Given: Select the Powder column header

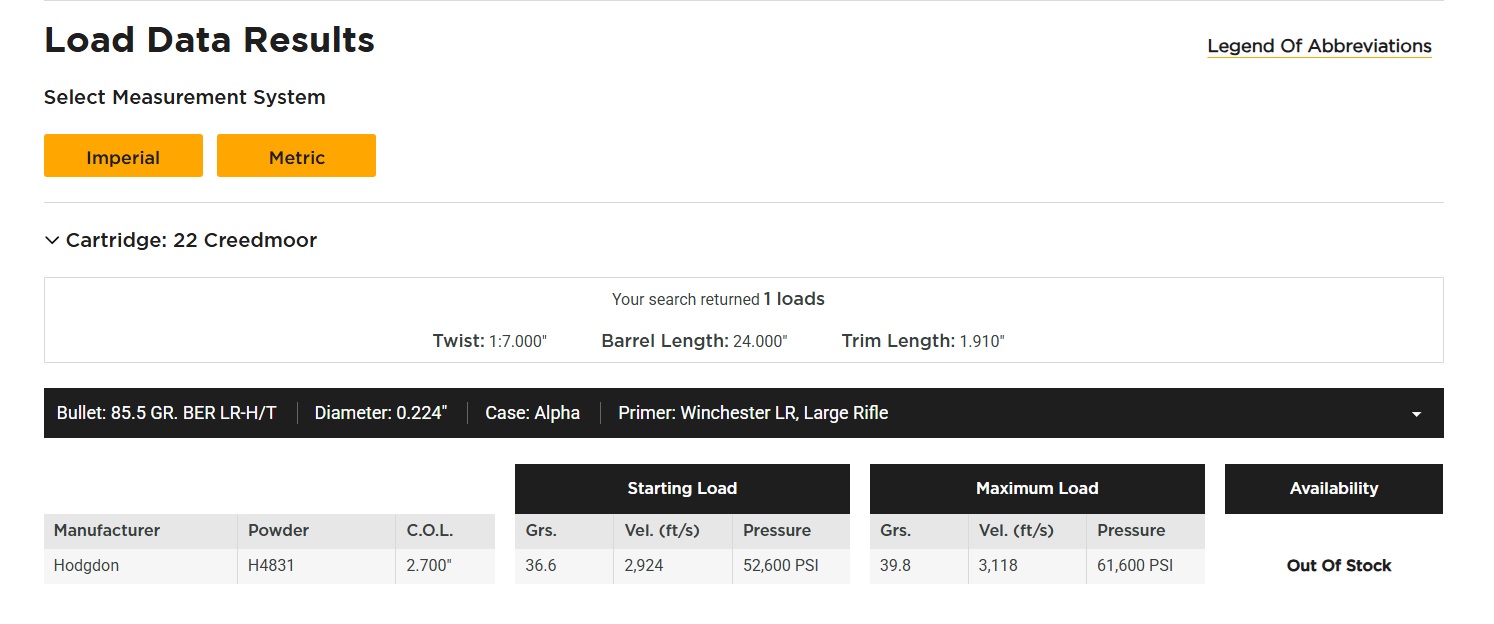Looking at the screenshot, I should pos(279,531).
